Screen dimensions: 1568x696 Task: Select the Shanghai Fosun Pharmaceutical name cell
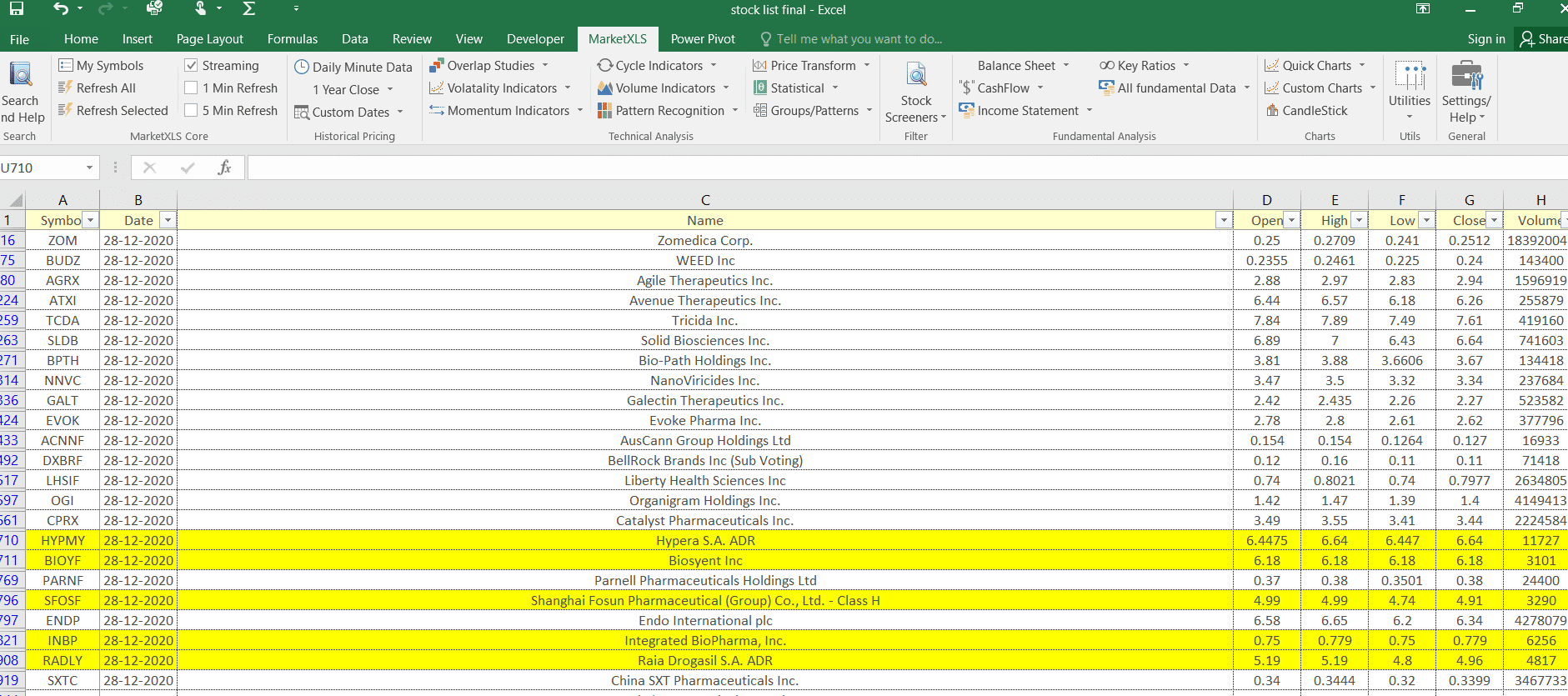point(705,600)
